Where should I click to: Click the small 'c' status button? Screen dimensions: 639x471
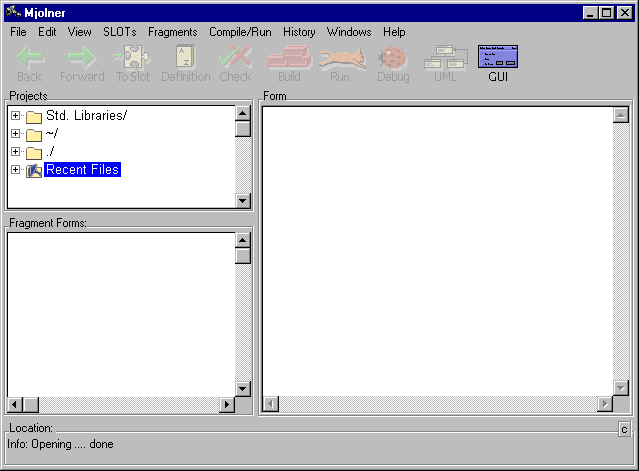click(x=624, y=429)
